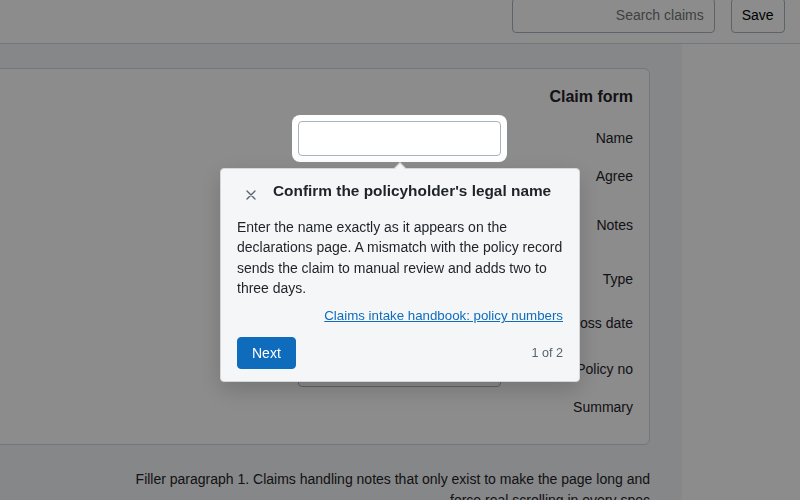The height and width of the screenshot is (500, 800).
Task: Select the Policy no label
Action: [x=606, y=369]
